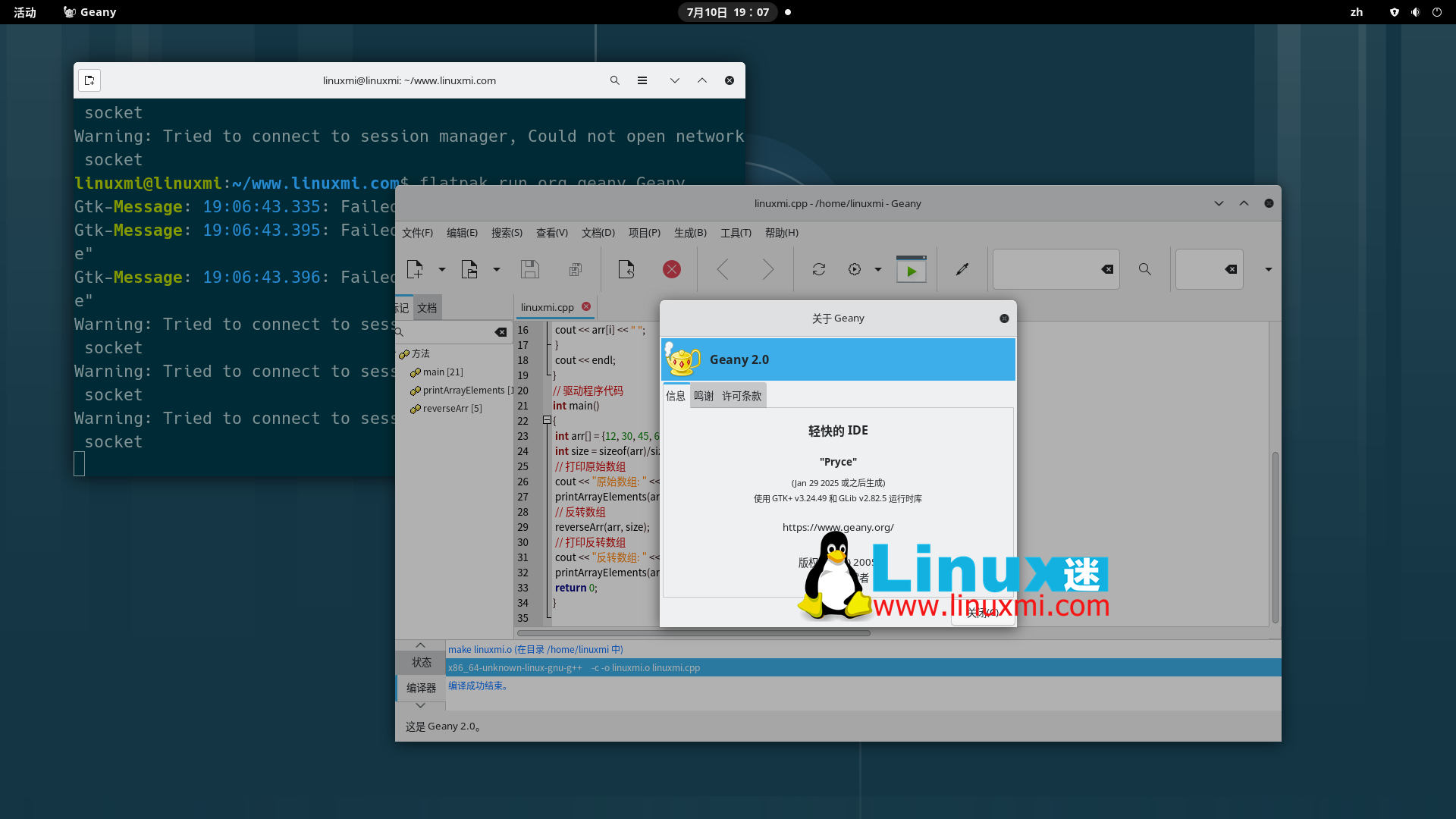Navigate forward one location in Geany
The height and width of the screenshot is (819, 1456).
(768, 269)
